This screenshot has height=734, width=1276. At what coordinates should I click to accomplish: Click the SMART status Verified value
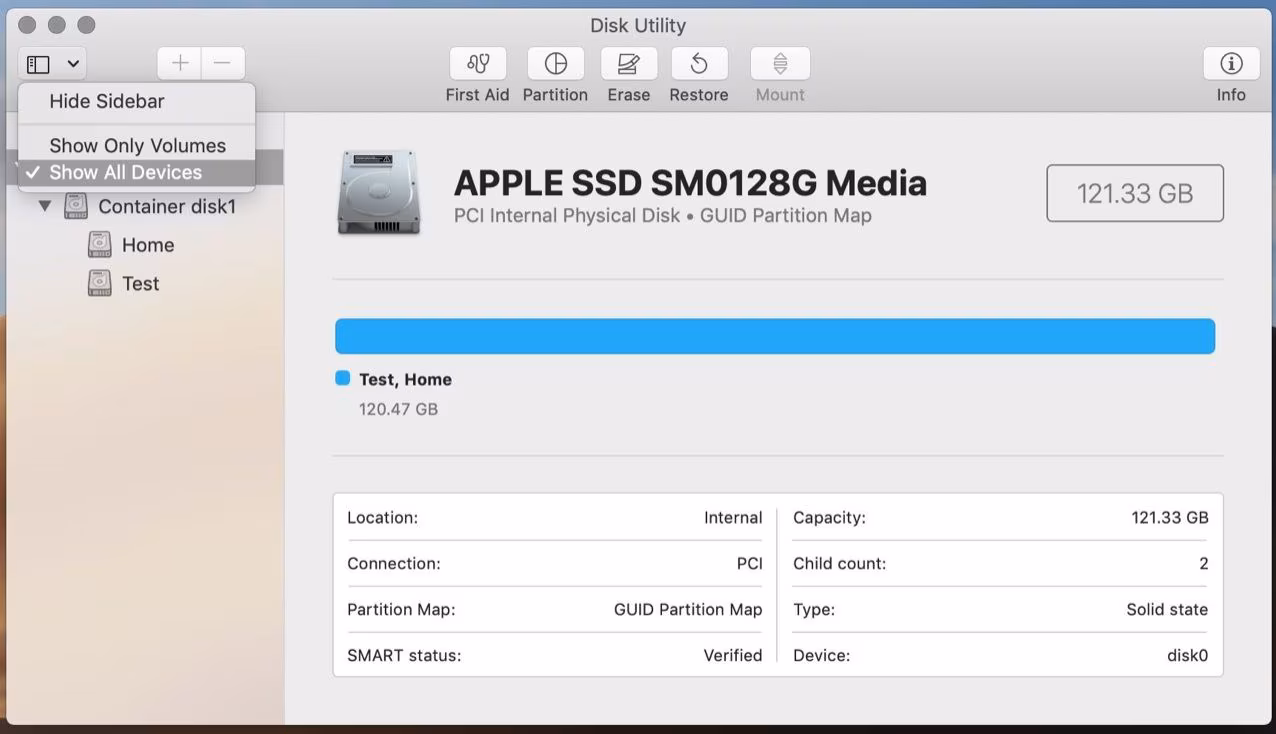coord(733,656)
